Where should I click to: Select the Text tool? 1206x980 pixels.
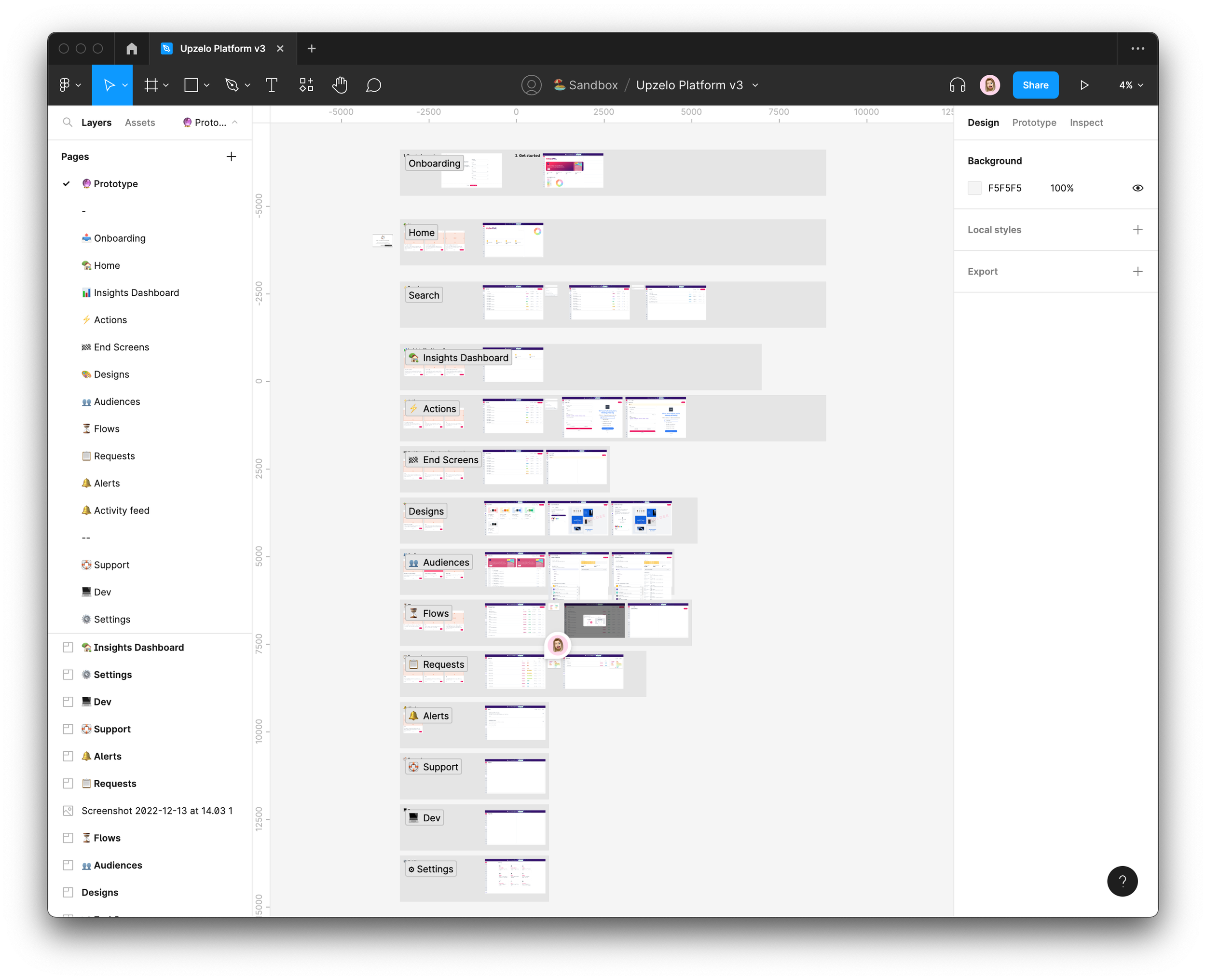pyautogui.click(x=272, y=85)
